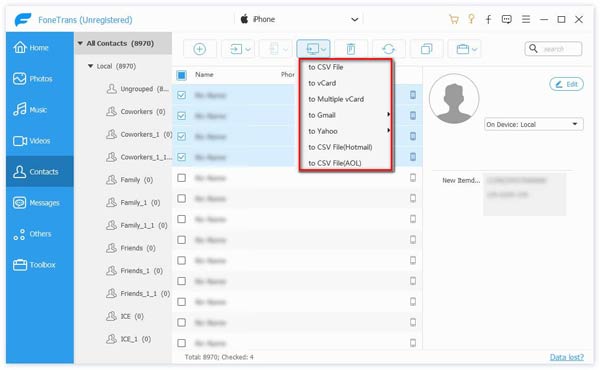
Task: Select the Friends (0) group
Action: click(130, 248)
